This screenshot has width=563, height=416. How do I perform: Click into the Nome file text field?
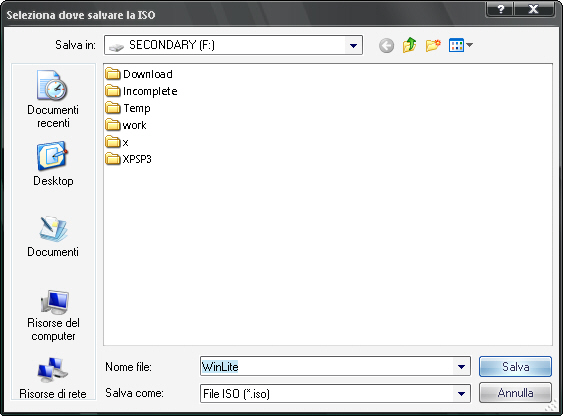coord(327,366)
